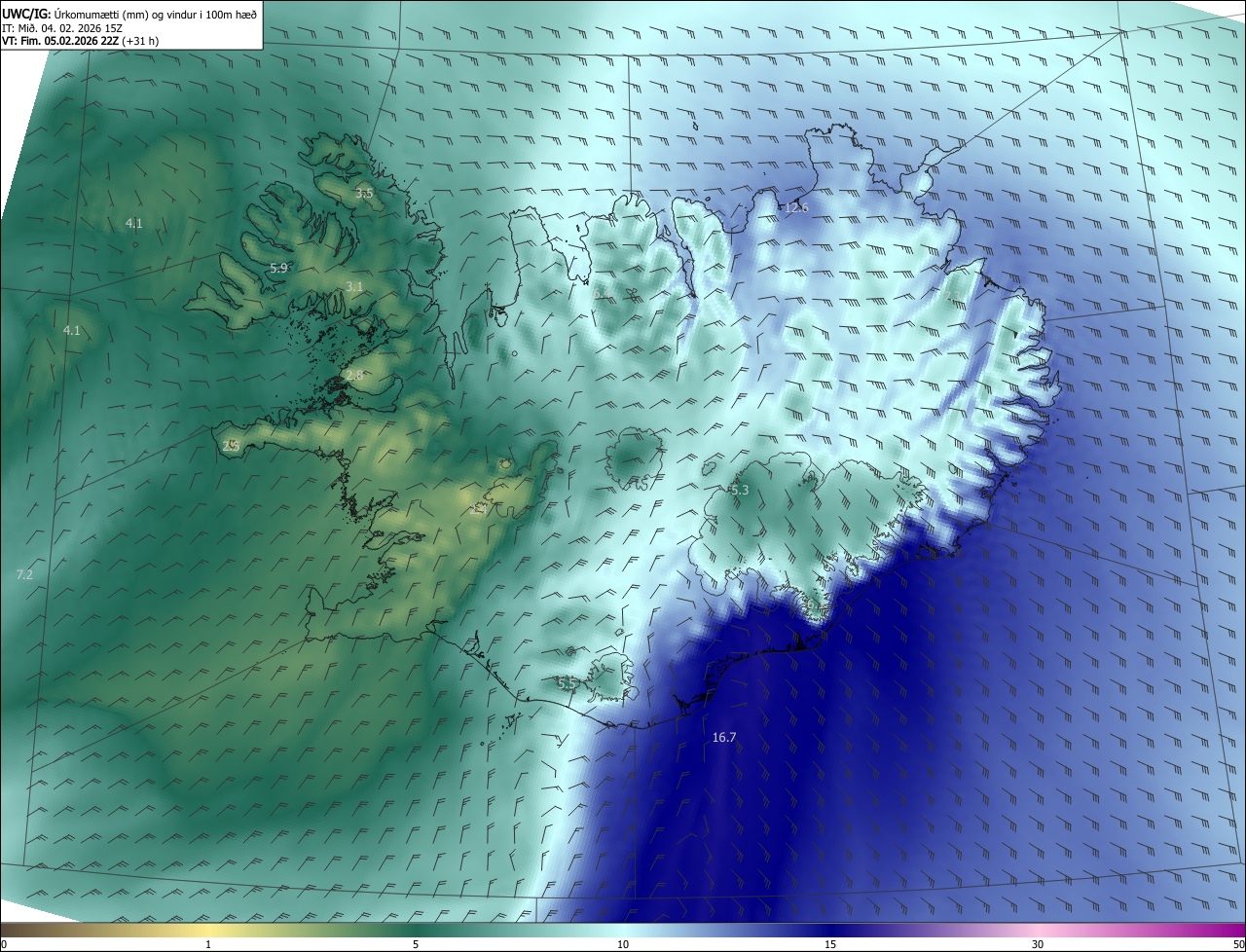Click the initial time "IT: Mið. 04. 02. 2026 15Z"
The height and width of the screenshot is (952, 1246).
tap(62, 28)
